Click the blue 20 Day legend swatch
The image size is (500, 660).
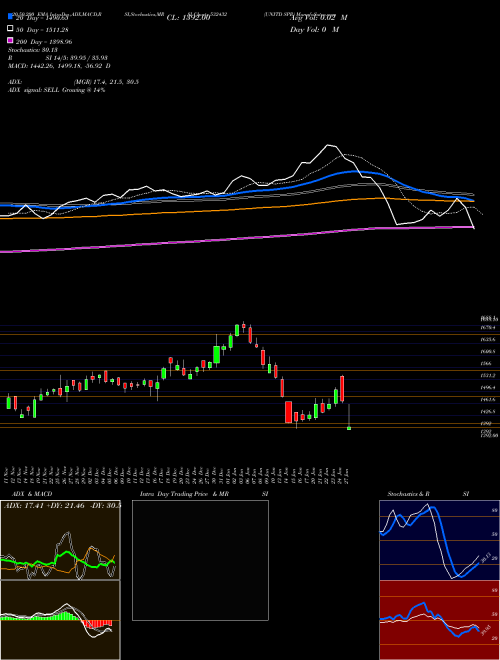10,16
